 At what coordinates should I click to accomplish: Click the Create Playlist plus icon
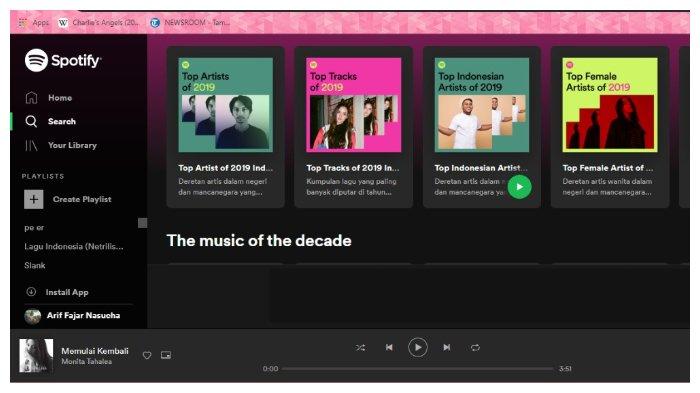point(33,199)
